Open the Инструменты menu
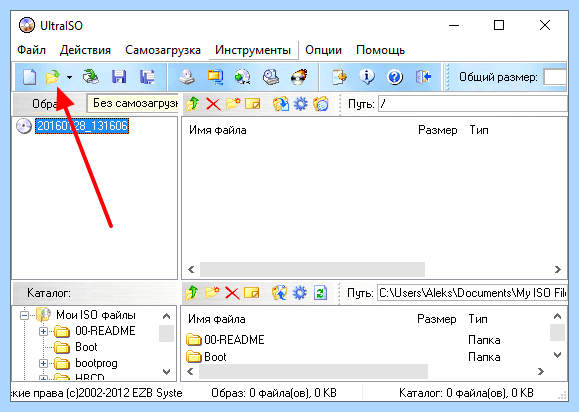Viewport: 579px width, 412px height. tap(253, 50)
